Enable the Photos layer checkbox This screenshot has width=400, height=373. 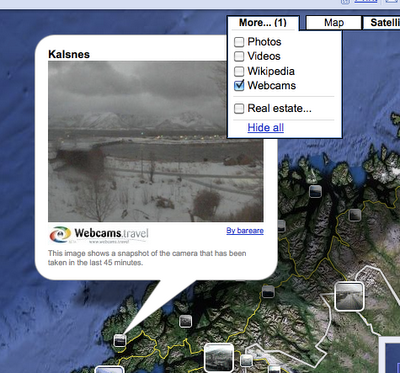tap(239, 42)
